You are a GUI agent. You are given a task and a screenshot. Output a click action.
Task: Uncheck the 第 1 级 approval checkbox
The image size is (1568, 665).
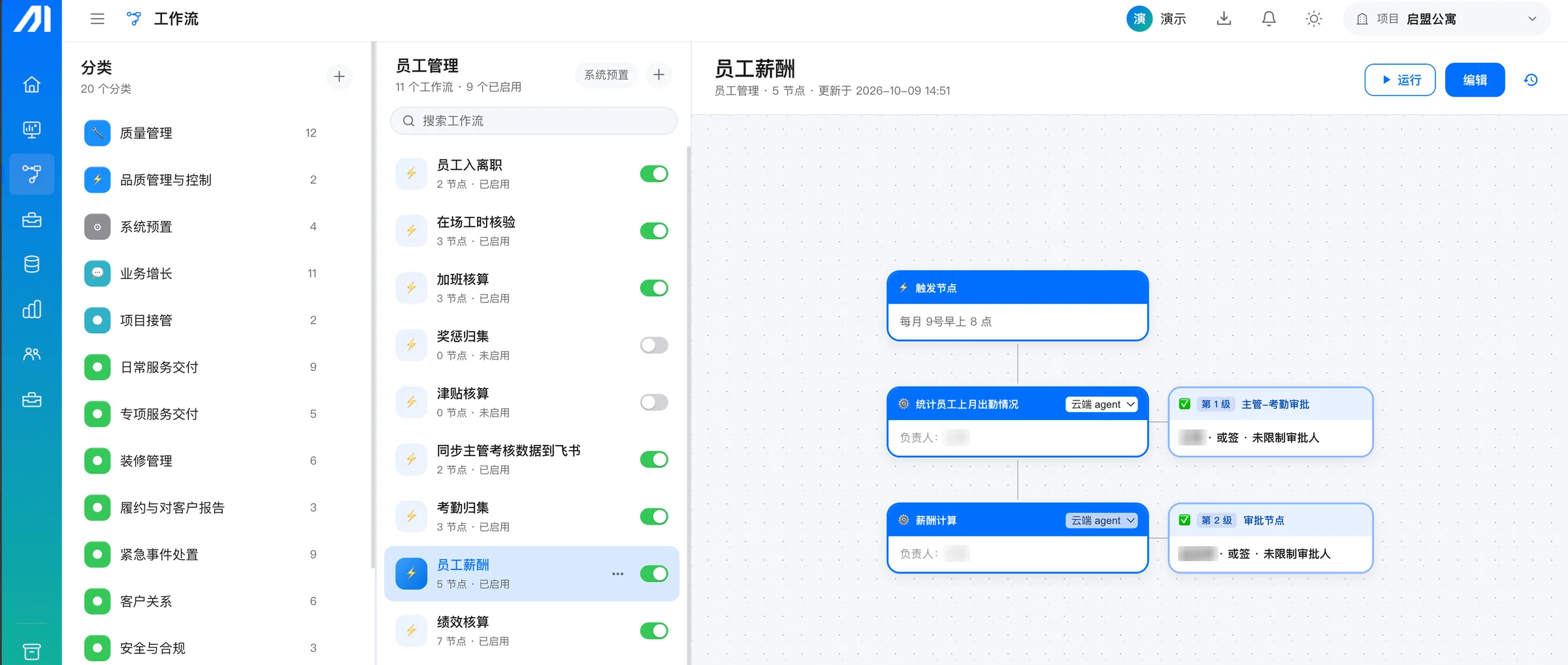tap(1184, 404)
